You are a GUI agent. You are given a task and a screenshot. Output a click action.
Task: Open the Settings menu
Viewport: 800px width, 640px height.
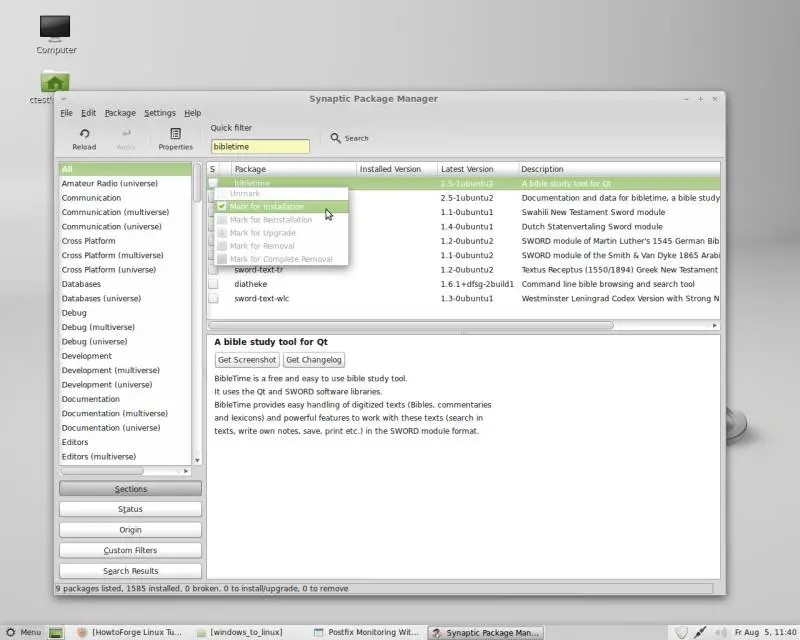[x=160, y=113]
